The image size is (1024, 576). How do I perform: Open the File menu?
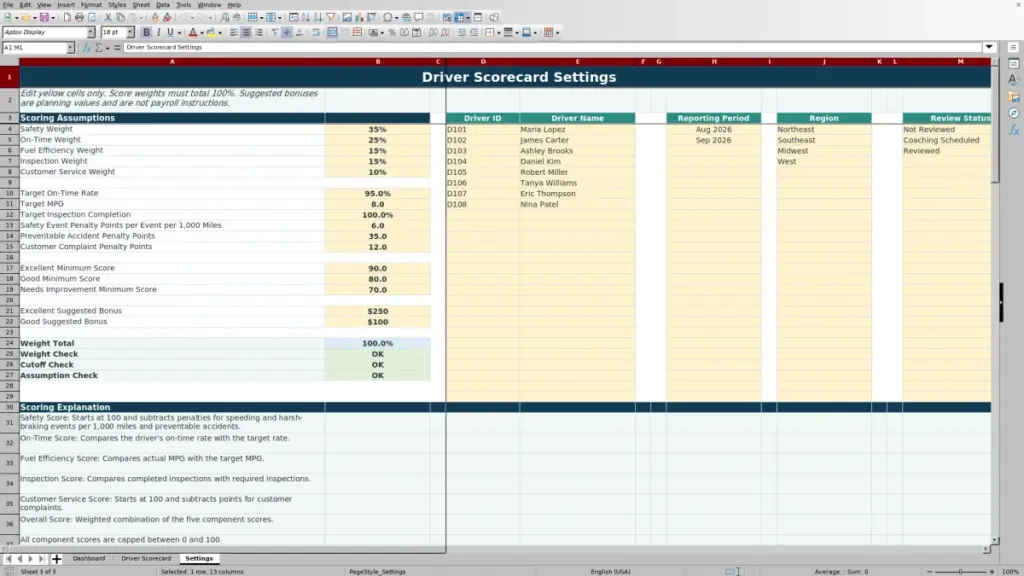pyautogui.click(x=8, y=5)
